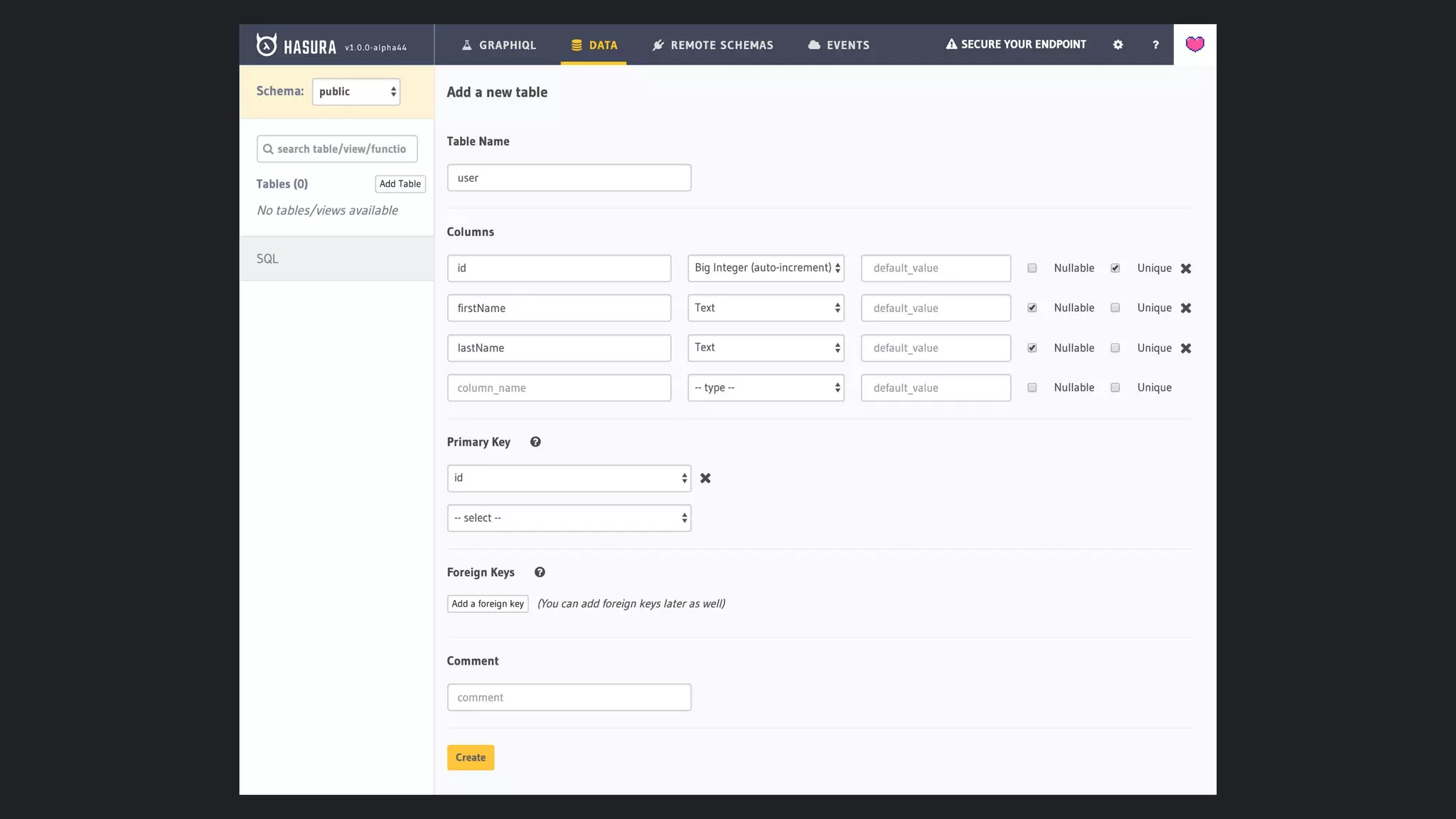The image size is (1456, 819).
Task: Uncheck Unique for the id column
Action: pyautogui.click(x=1115, y=268)
